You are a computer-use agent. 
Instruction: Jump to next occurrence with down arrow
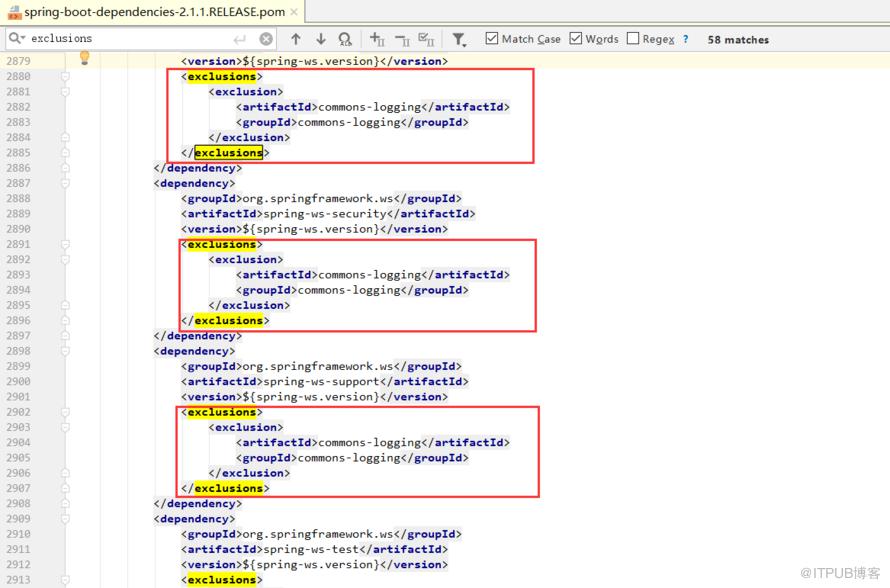321,39
